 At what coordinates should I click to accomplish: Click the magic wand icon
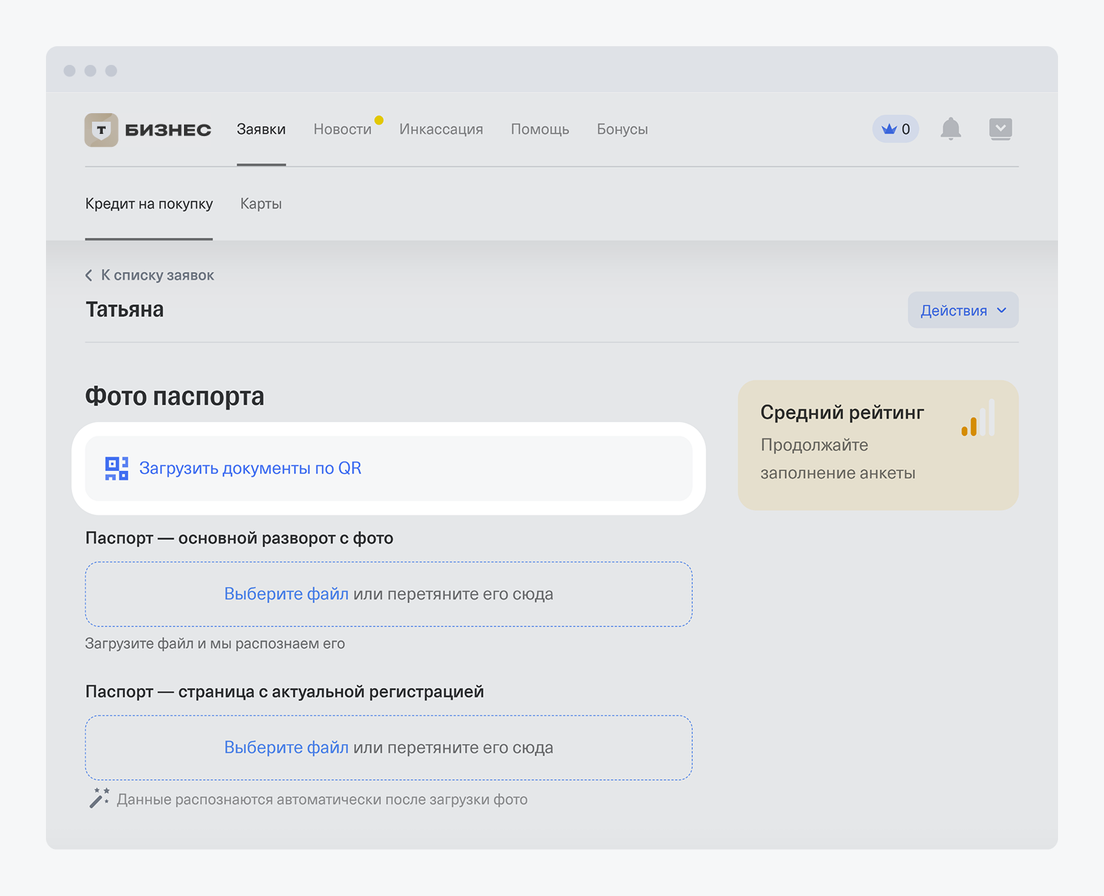tap(99, 798)
